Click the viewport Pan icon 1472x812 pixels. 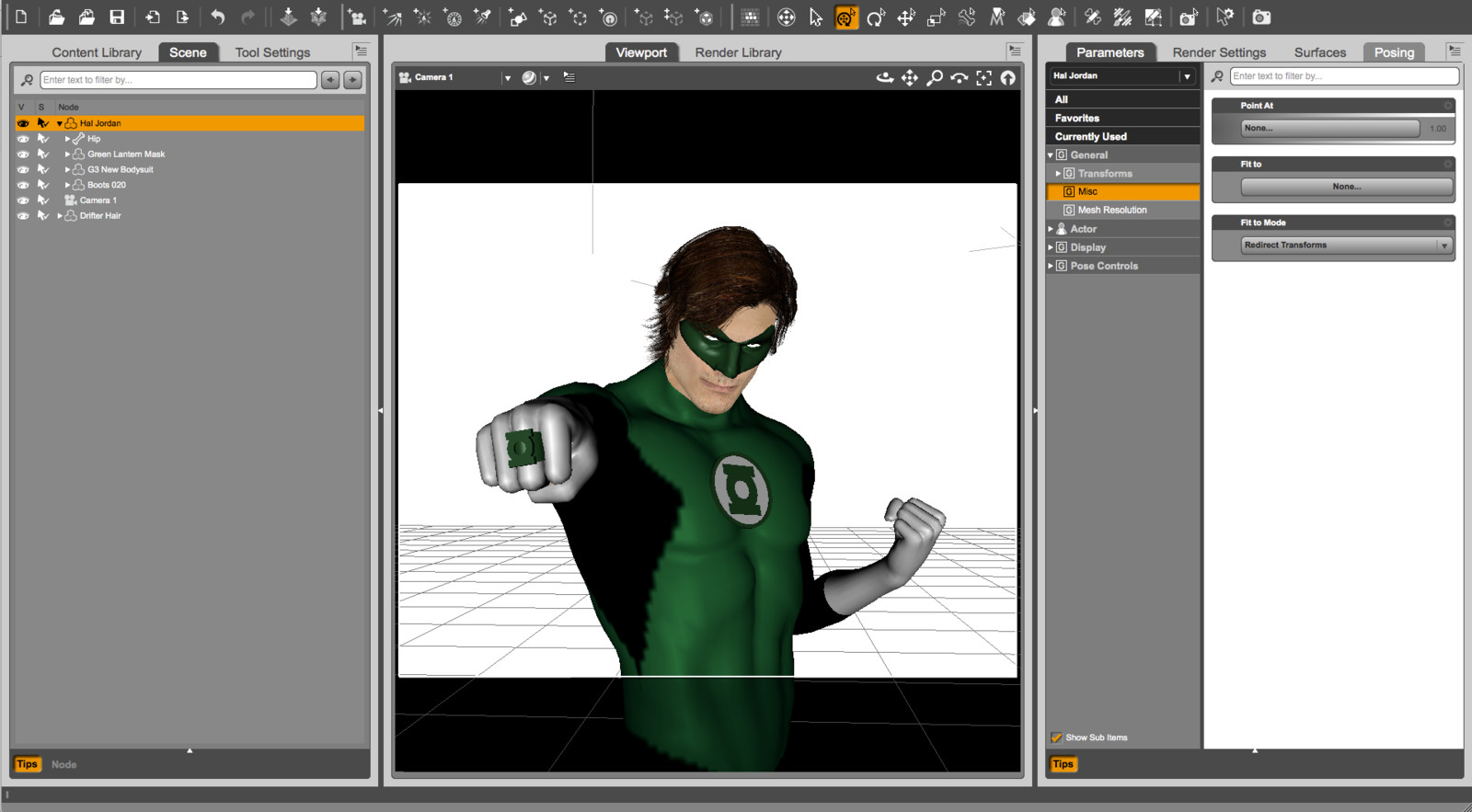[910, 78]
